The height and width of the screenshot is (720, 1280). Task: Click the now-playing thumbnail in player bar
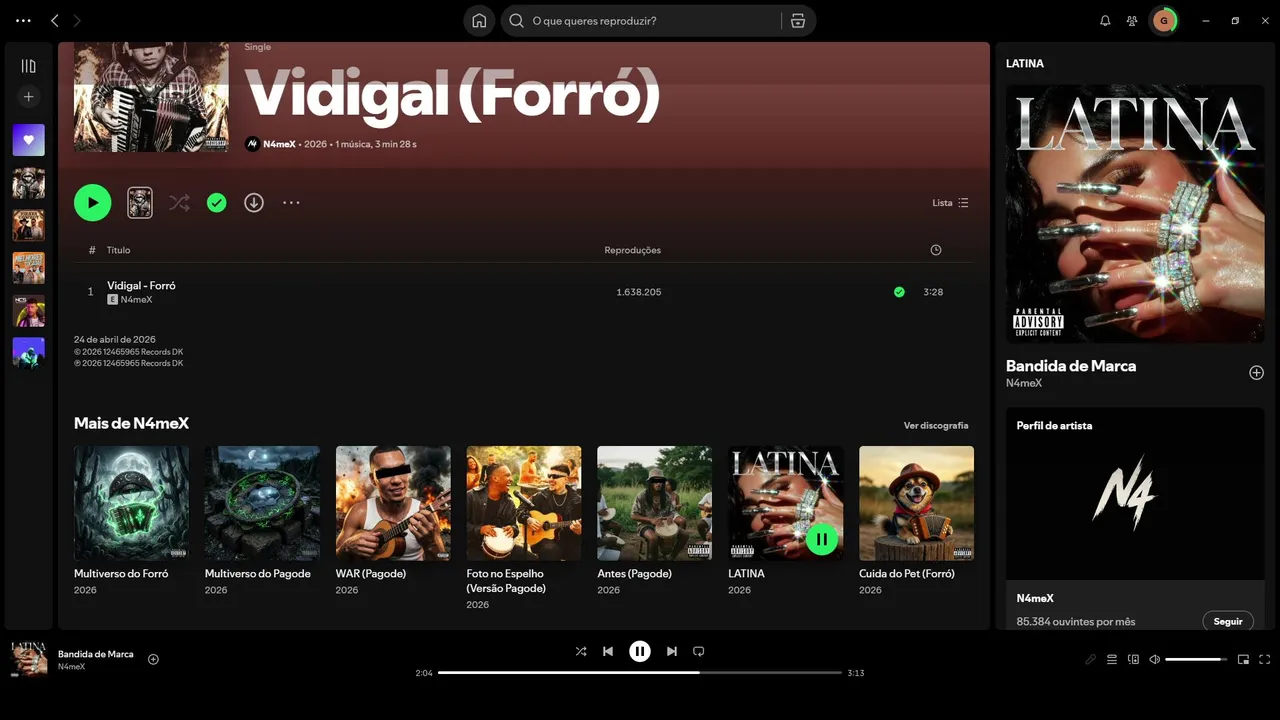tap(29, 659)
